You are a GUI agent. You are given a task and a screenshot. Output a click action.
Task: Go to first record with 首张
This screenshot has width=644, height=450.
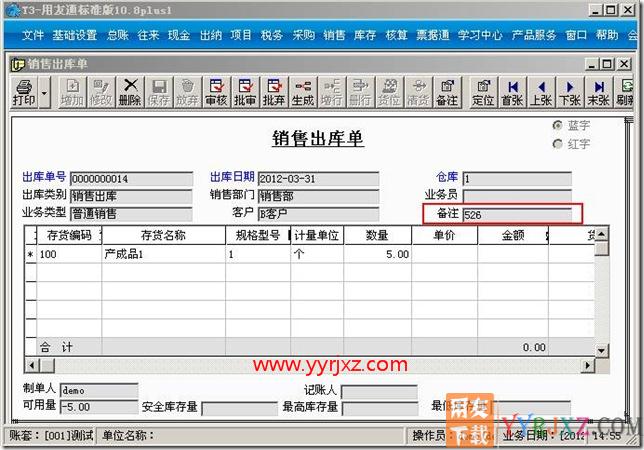point(512,93)
